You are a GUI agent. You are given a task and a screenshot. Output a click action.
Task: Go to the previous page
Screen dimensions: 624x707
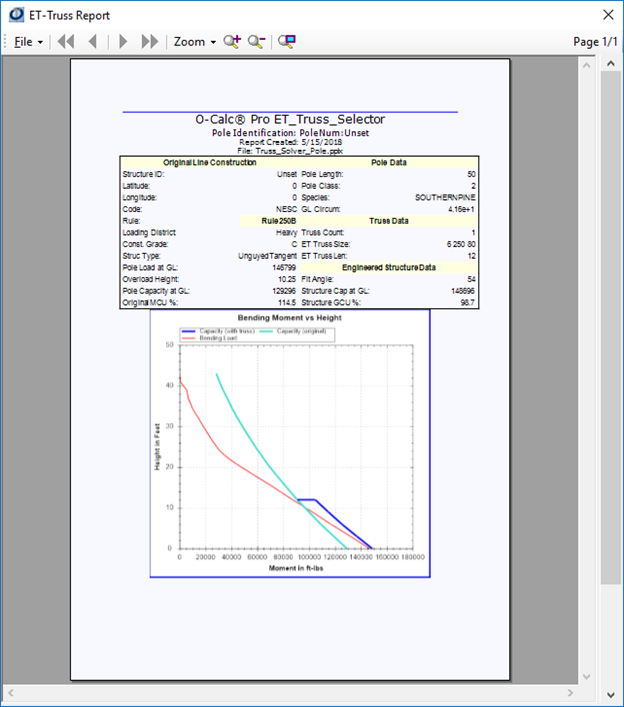[x=93, y=41]
